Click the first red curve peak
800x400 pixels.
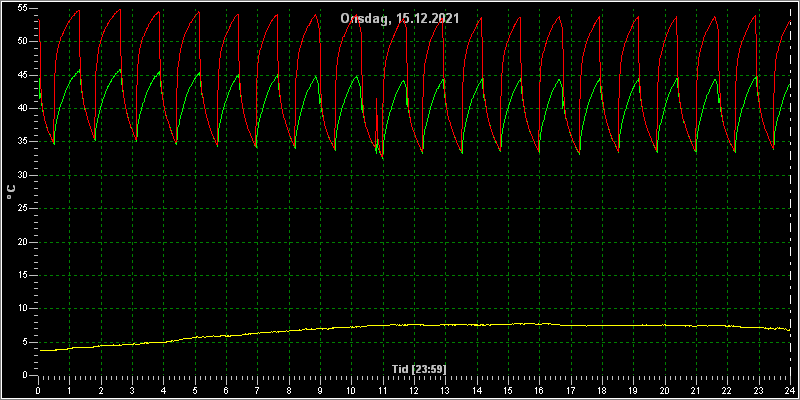79,10
